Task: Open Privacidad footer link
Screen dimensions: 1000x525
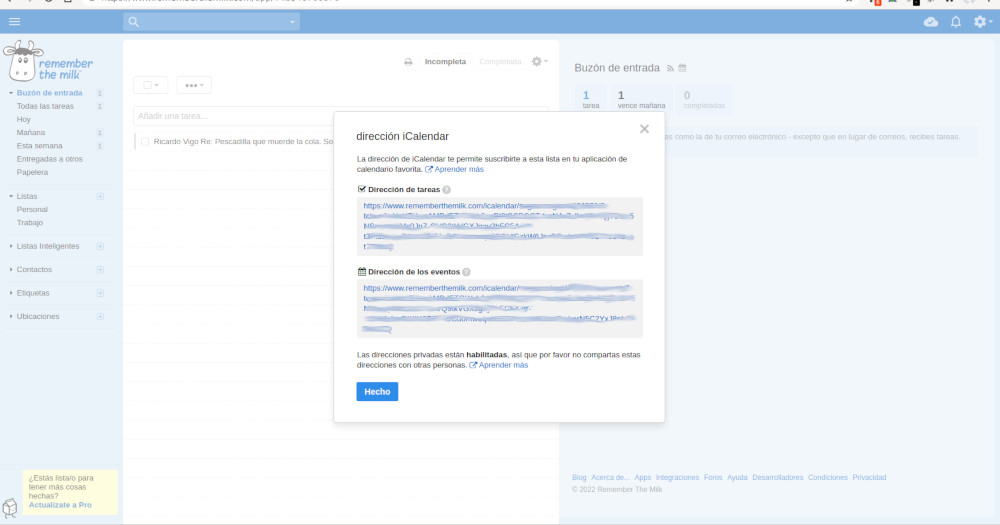Action: (x=869, y=478)
